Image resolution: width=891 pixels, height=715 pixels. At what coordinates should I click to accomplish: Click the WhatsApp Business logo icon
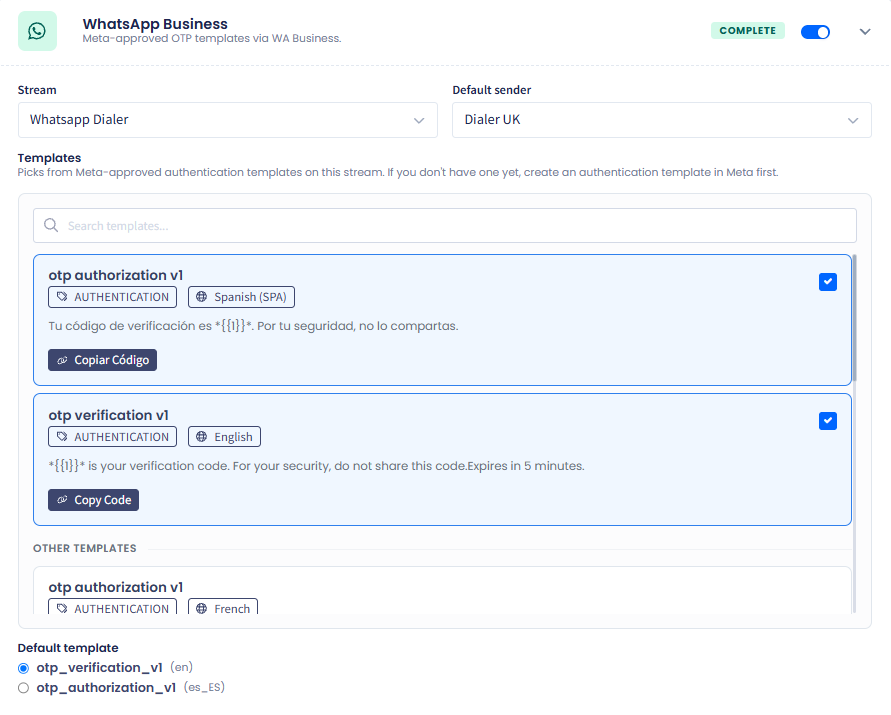coord(38,31)
